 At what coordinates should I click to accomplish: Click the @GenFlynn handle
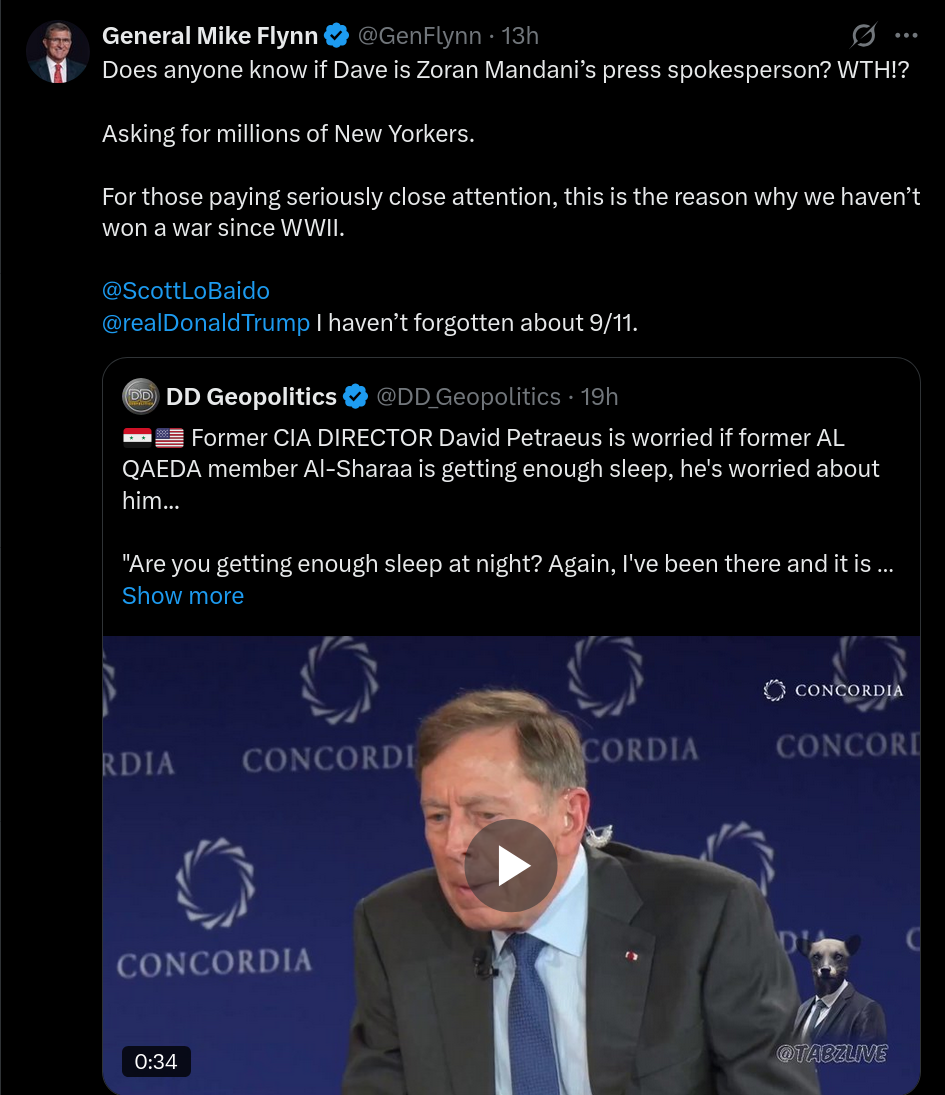(420, 36)
